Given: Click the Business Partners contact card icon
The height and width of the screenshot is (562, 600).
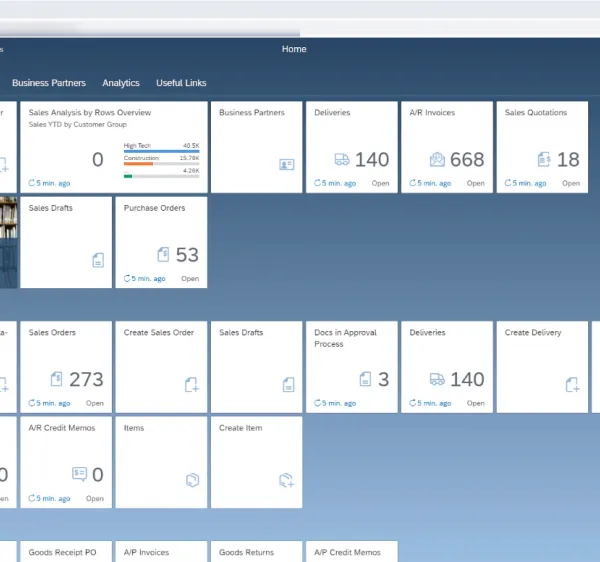Looking at the screenshot, I should (x=287, y=165).
